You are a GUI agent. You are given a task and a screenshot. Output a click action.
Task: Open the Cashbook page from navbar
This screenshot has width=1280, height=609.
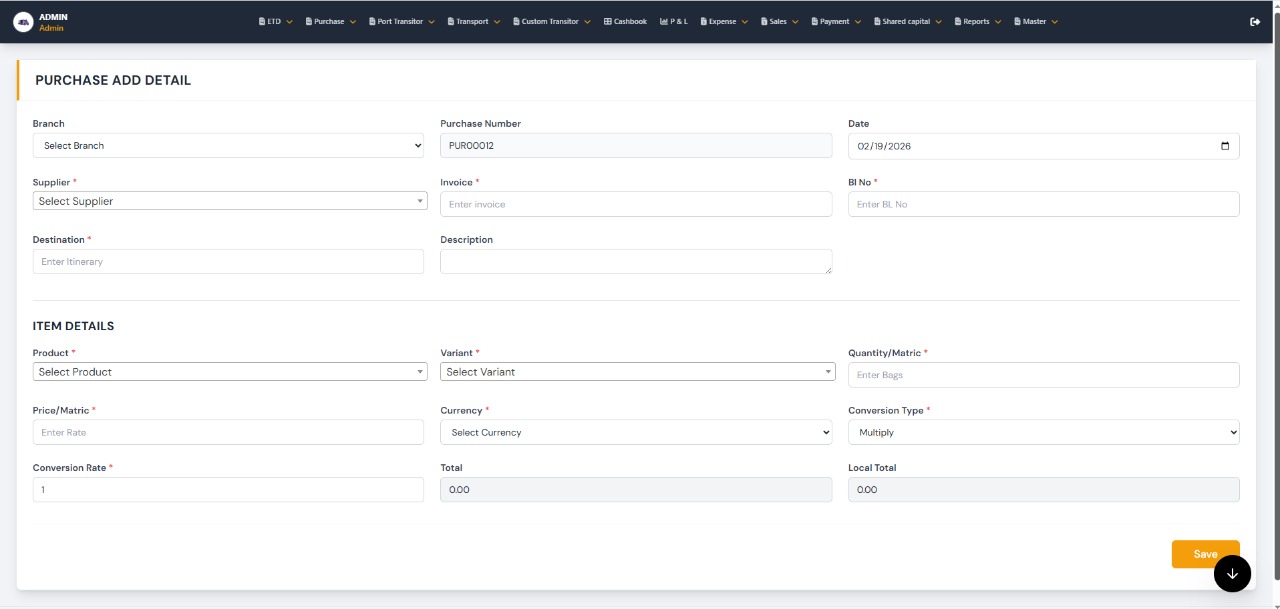coord(625,22)
